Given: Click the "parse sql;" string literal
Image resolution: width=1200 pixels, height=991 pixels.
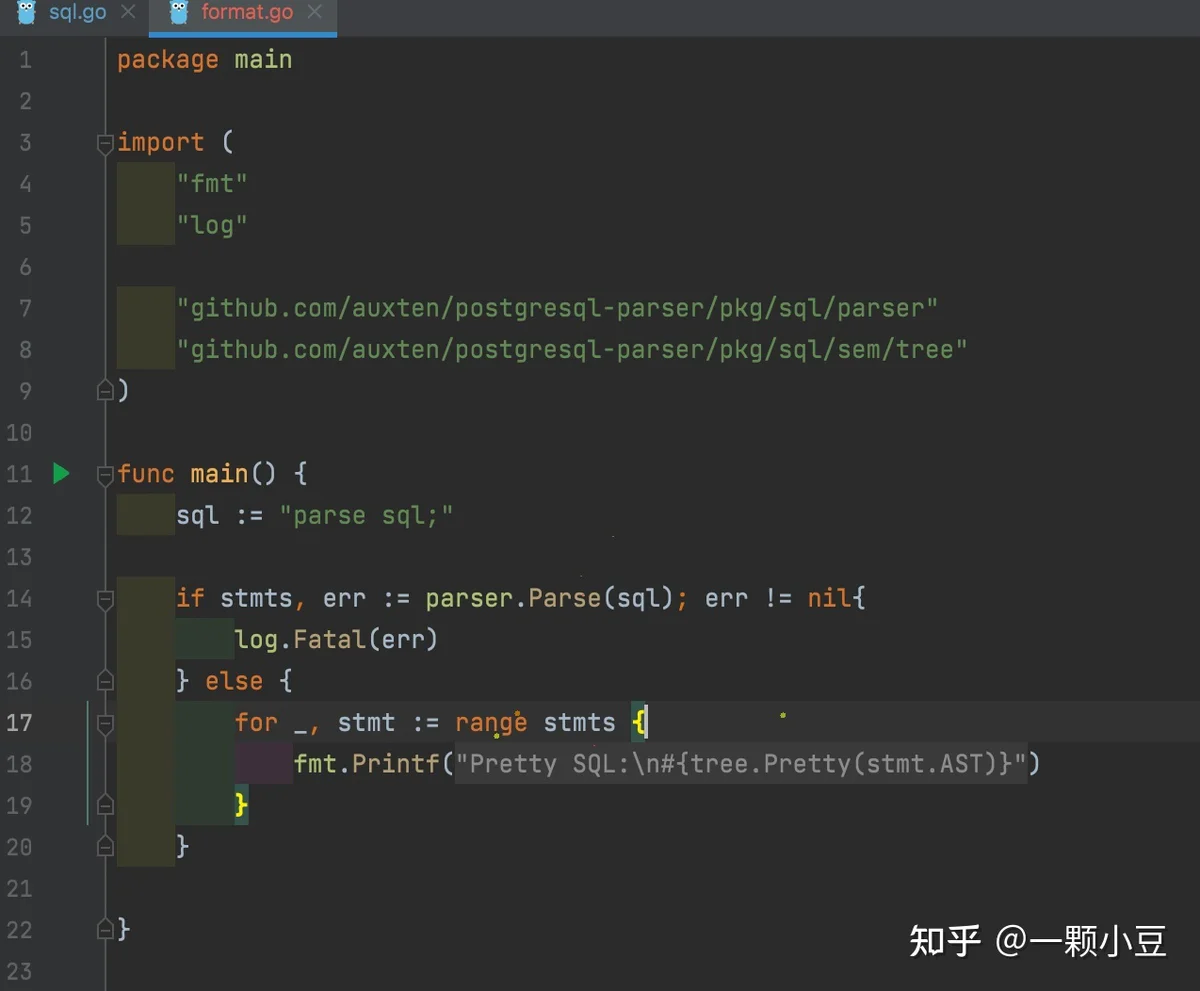Looking at the screenshot, I should [367, 516].
